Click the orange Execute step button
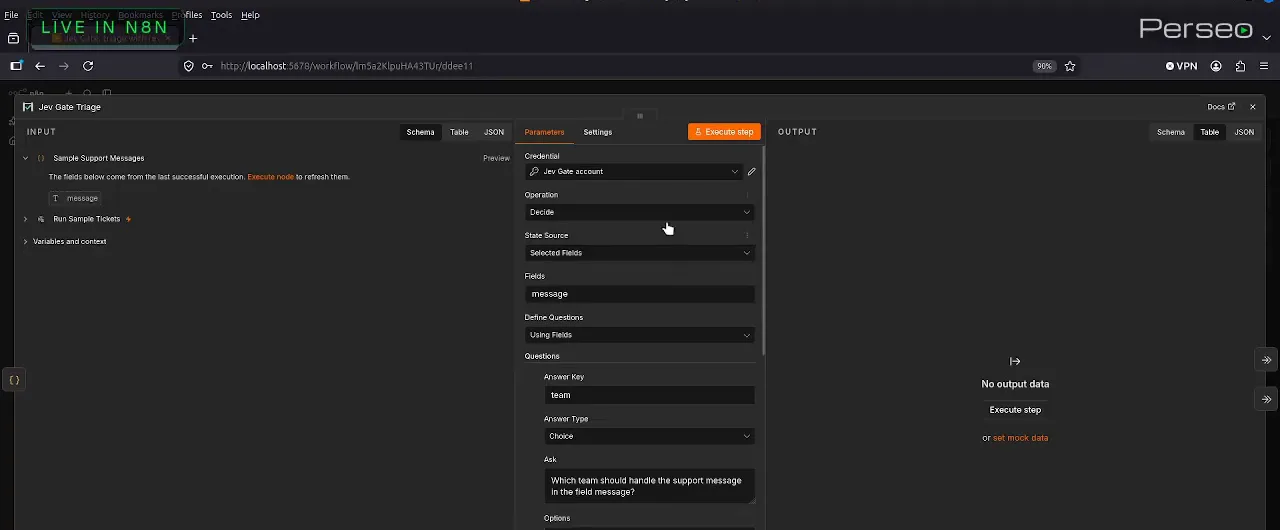1280x530 pixels. pos(724,132)
